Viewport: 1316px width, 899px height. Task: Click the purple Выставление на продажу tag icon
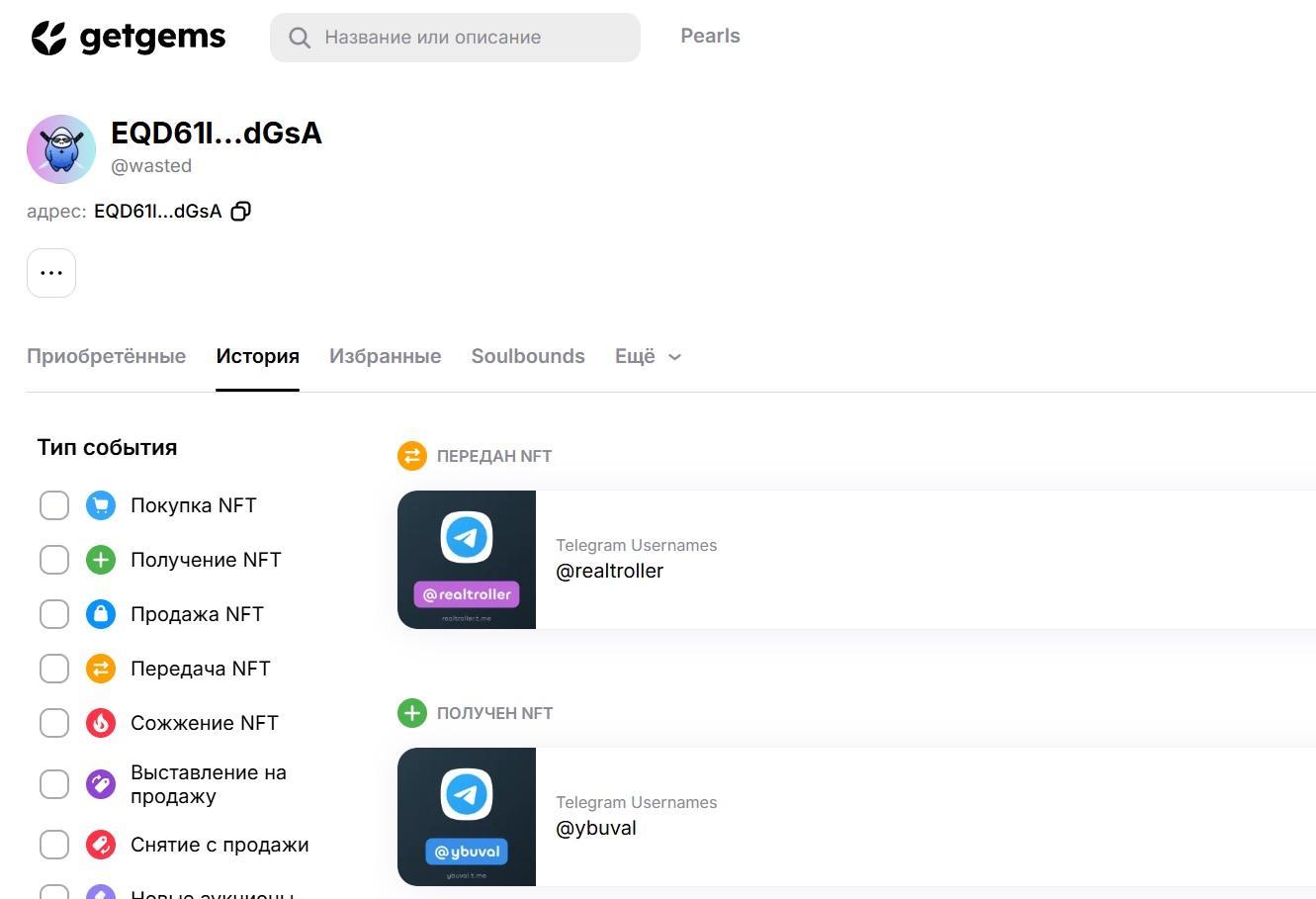[x=101, y=784]
